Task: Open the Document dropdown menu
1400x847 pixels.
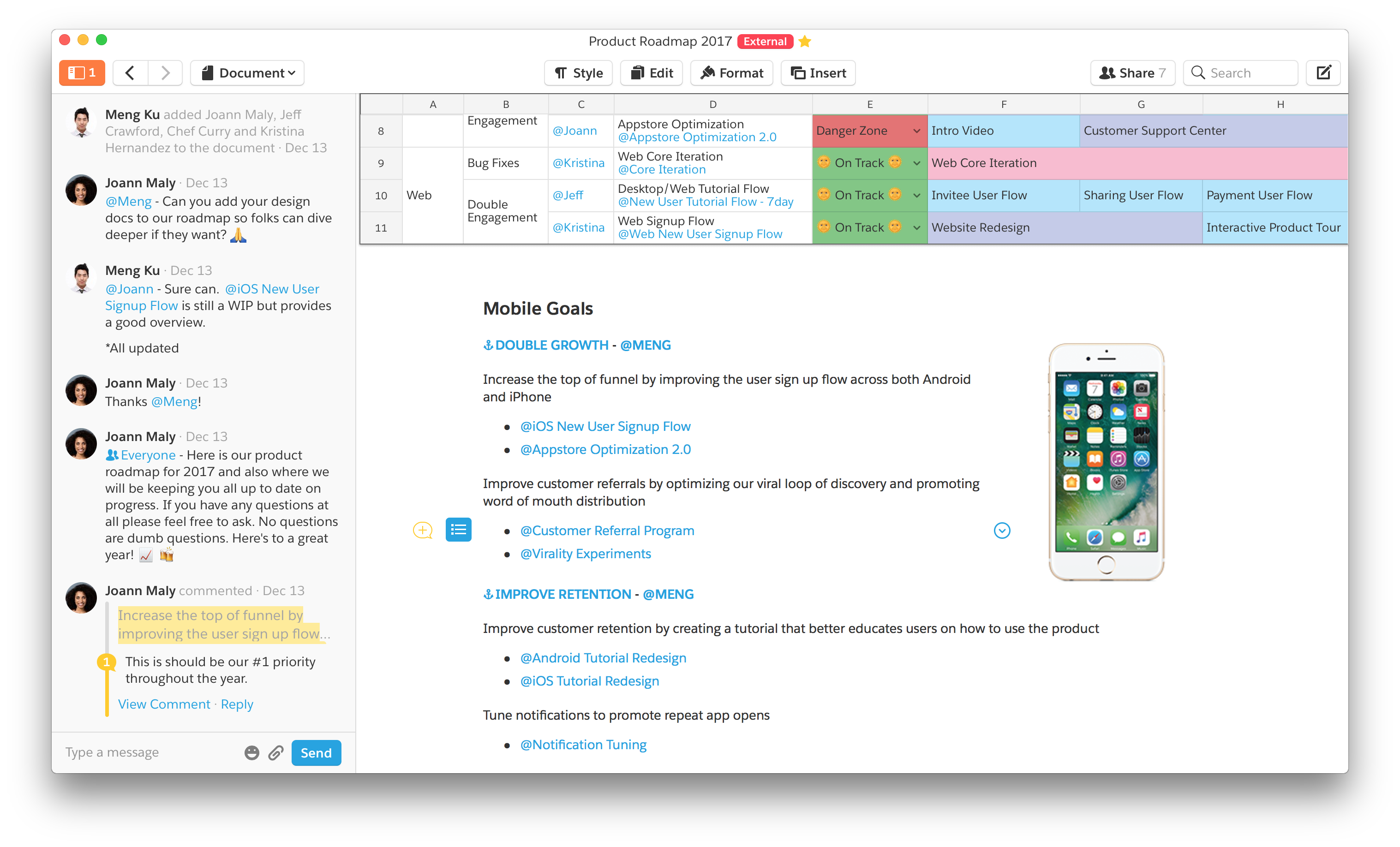Action: point(248,73)
